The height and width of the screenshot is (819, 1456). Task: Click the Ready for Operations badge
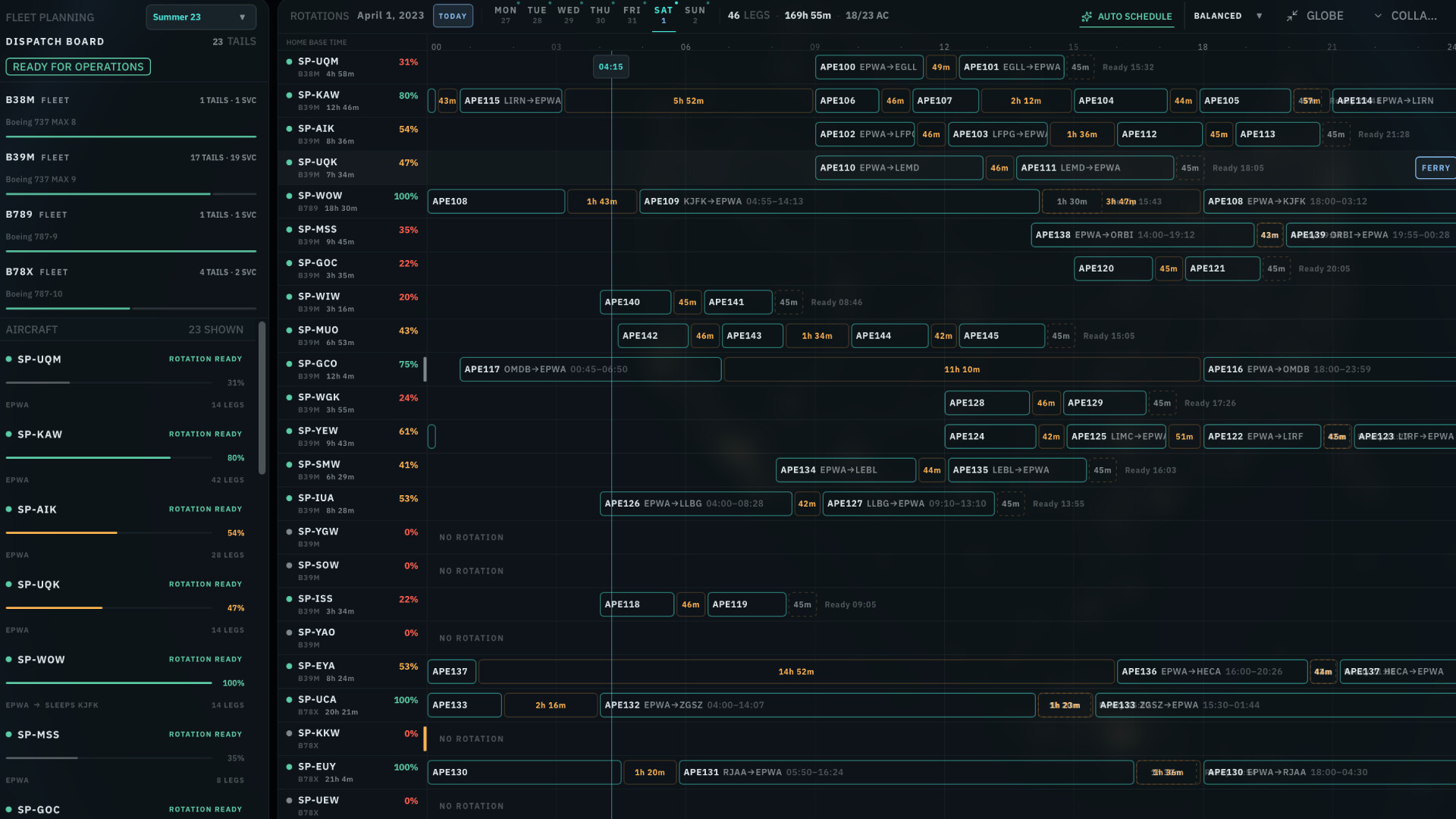(78, 67)
